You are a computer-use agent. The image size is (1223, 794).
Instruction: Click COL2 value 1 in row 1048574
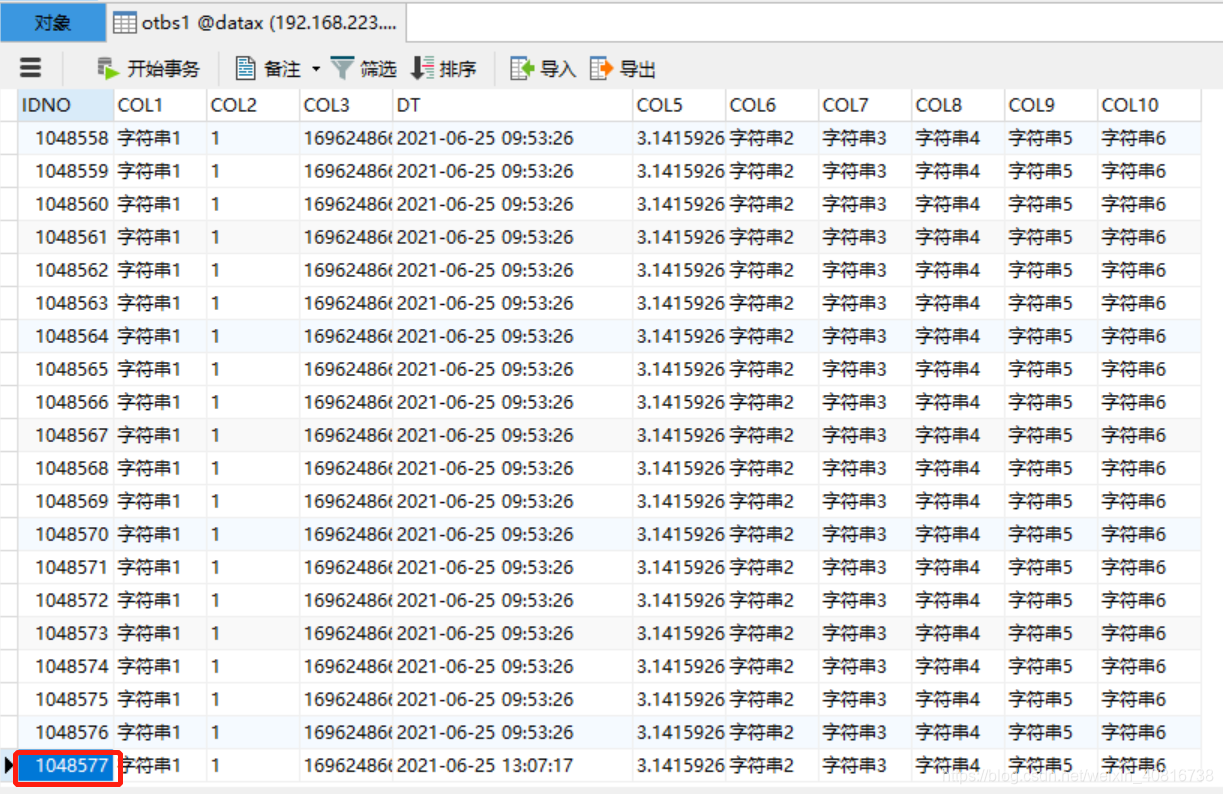pyautogui.click(x=253, y=666)
